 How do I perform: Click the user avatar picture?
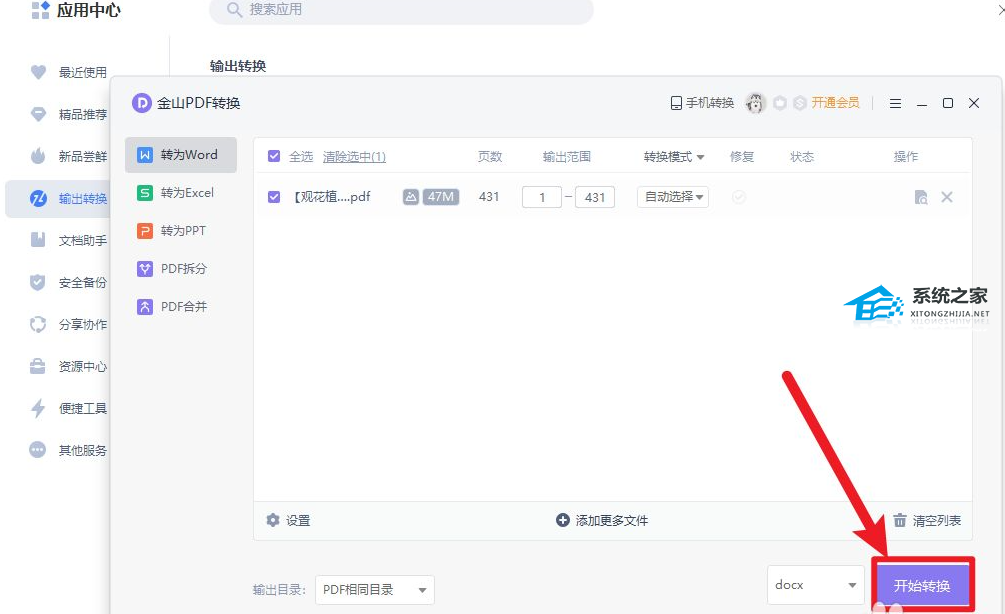click(x=756, y=103)
